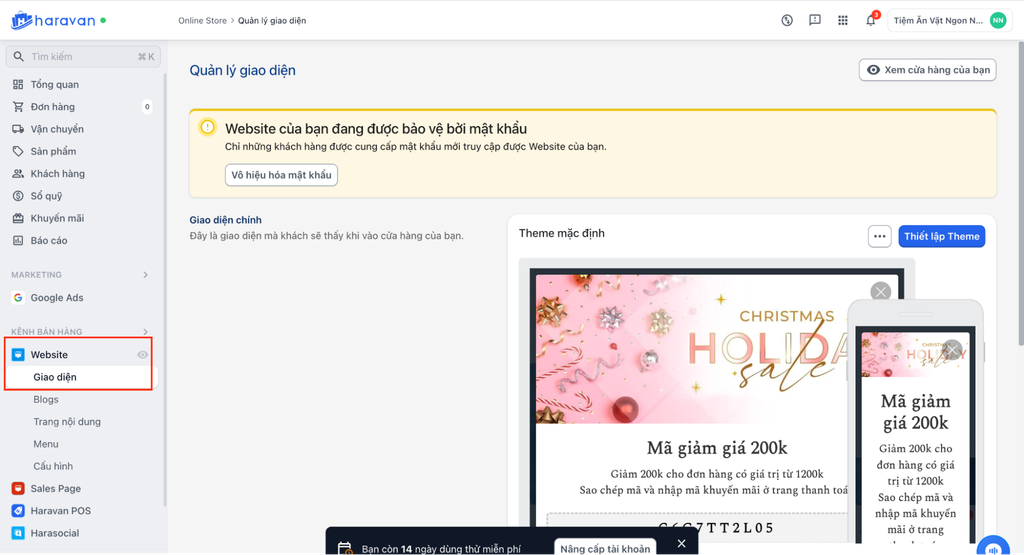Open the notifications bell

coord(870,20)
